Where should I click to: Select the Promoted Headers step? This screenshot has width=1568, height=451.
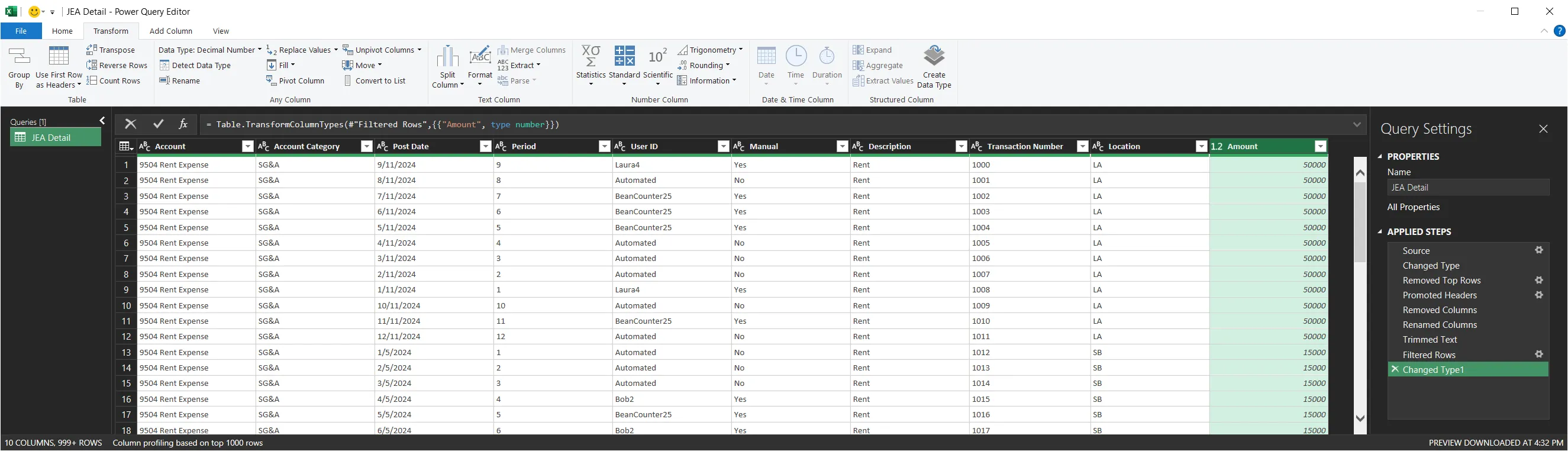point(1468,295)
